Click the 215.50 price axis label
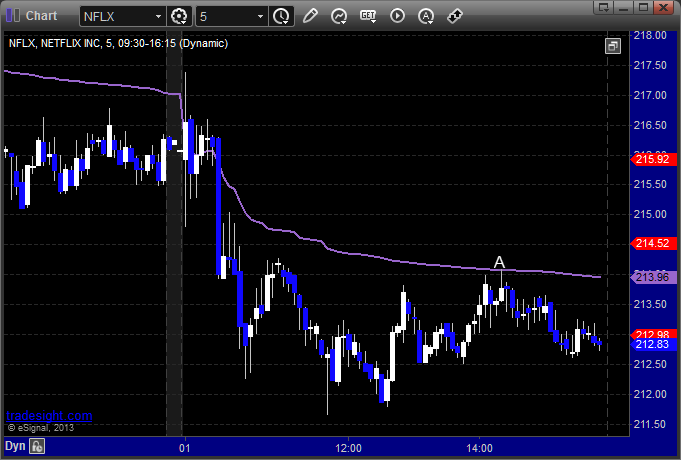Viewport: 681px width, 460px height. click(650, 184)
